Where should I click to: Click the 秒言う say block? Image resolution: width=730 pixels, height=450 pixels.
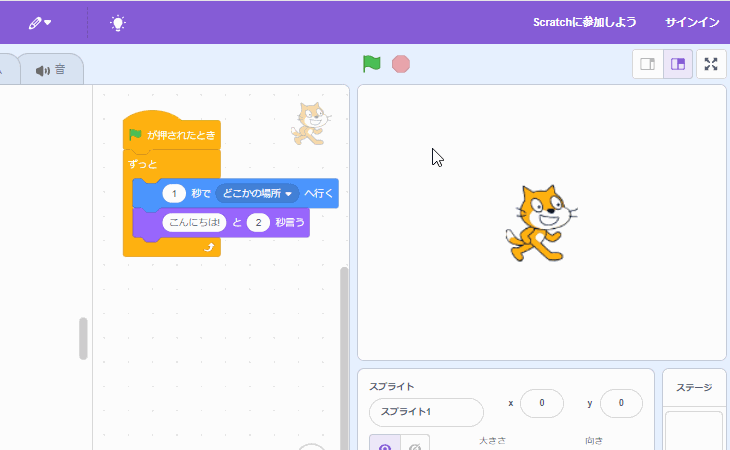coord(290,222)
